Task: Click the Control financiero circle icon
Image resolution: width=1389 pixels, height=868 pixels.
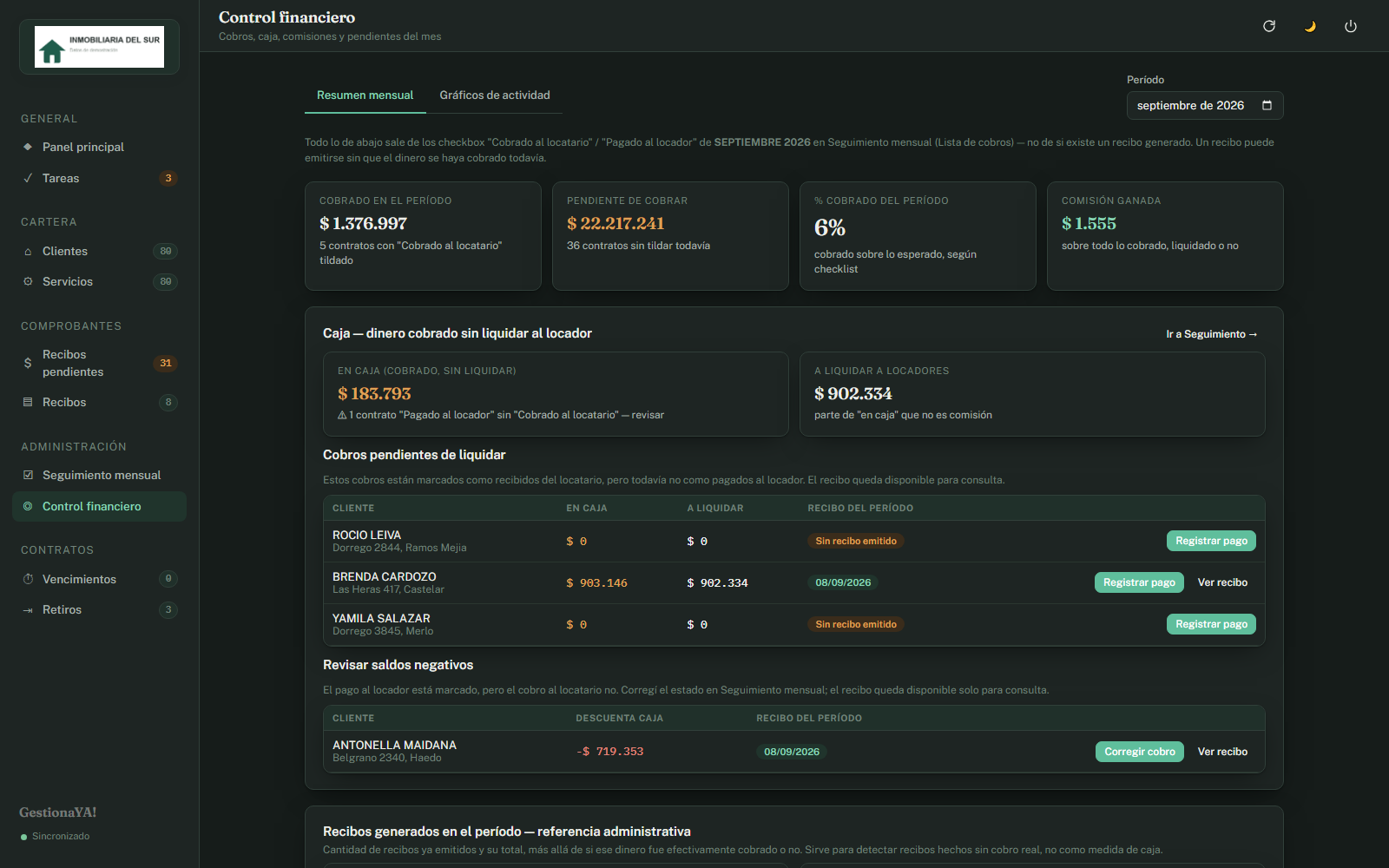Action: (28, 506)
